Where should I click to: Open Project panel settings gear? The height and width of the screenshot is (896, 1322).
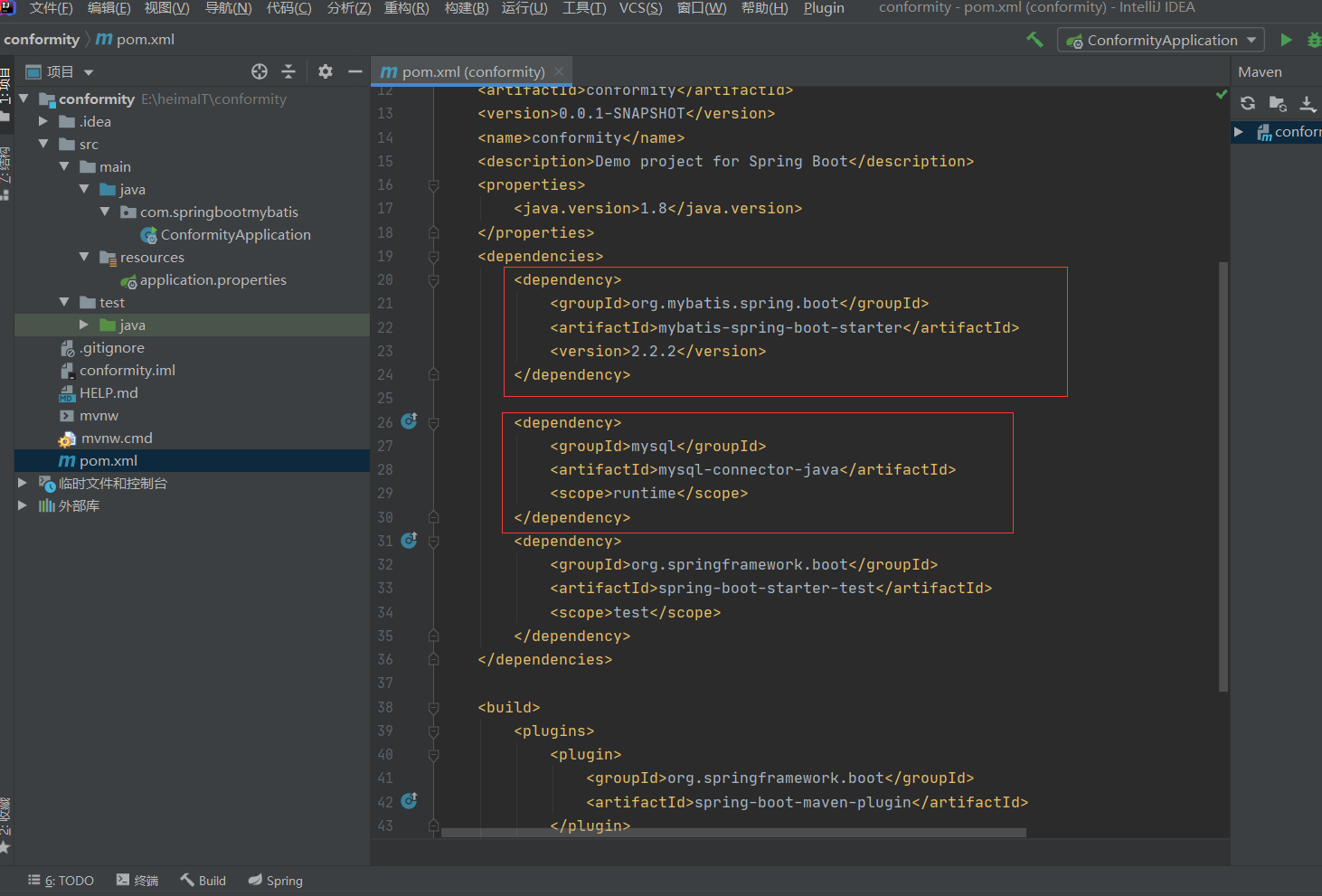[326, 71]
